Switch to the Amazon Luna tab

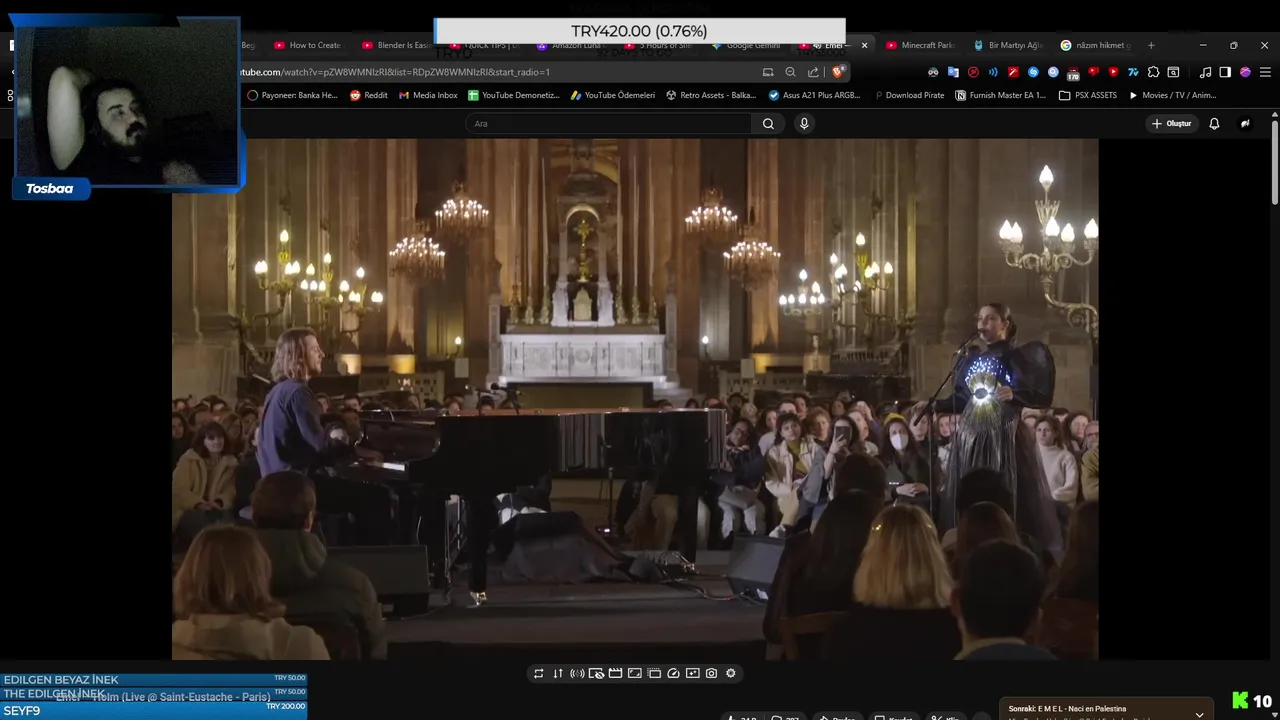(x=570, y=45)
